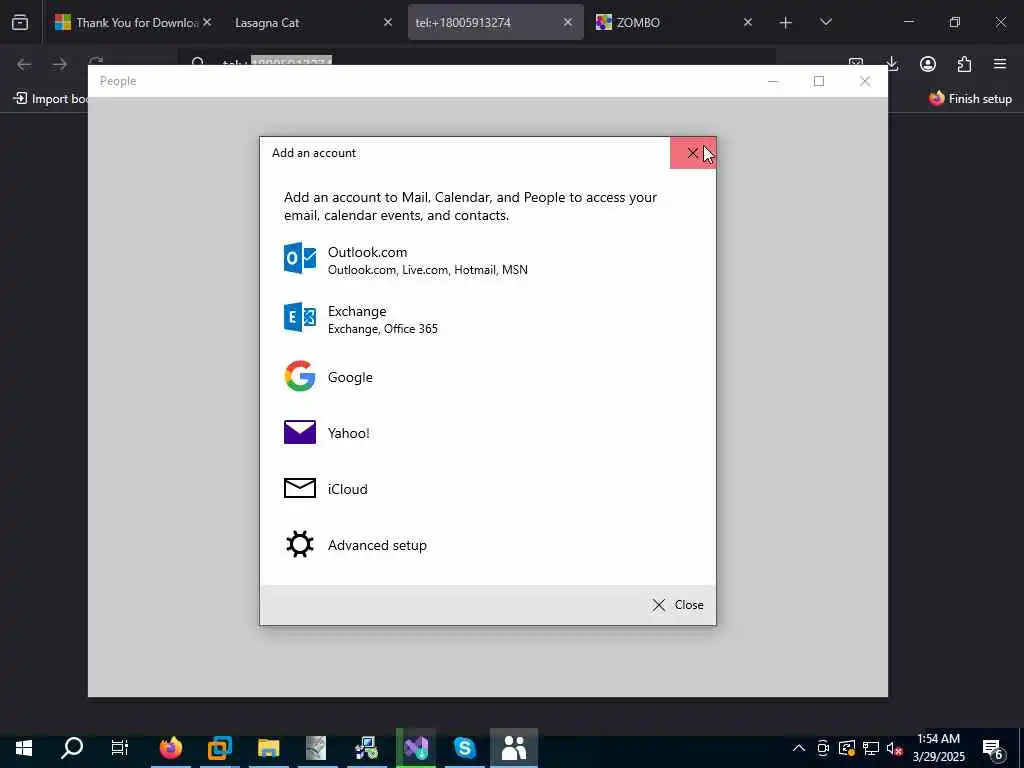
Task: Open Windows search from taskbar
Action: (x=72, y=748)
